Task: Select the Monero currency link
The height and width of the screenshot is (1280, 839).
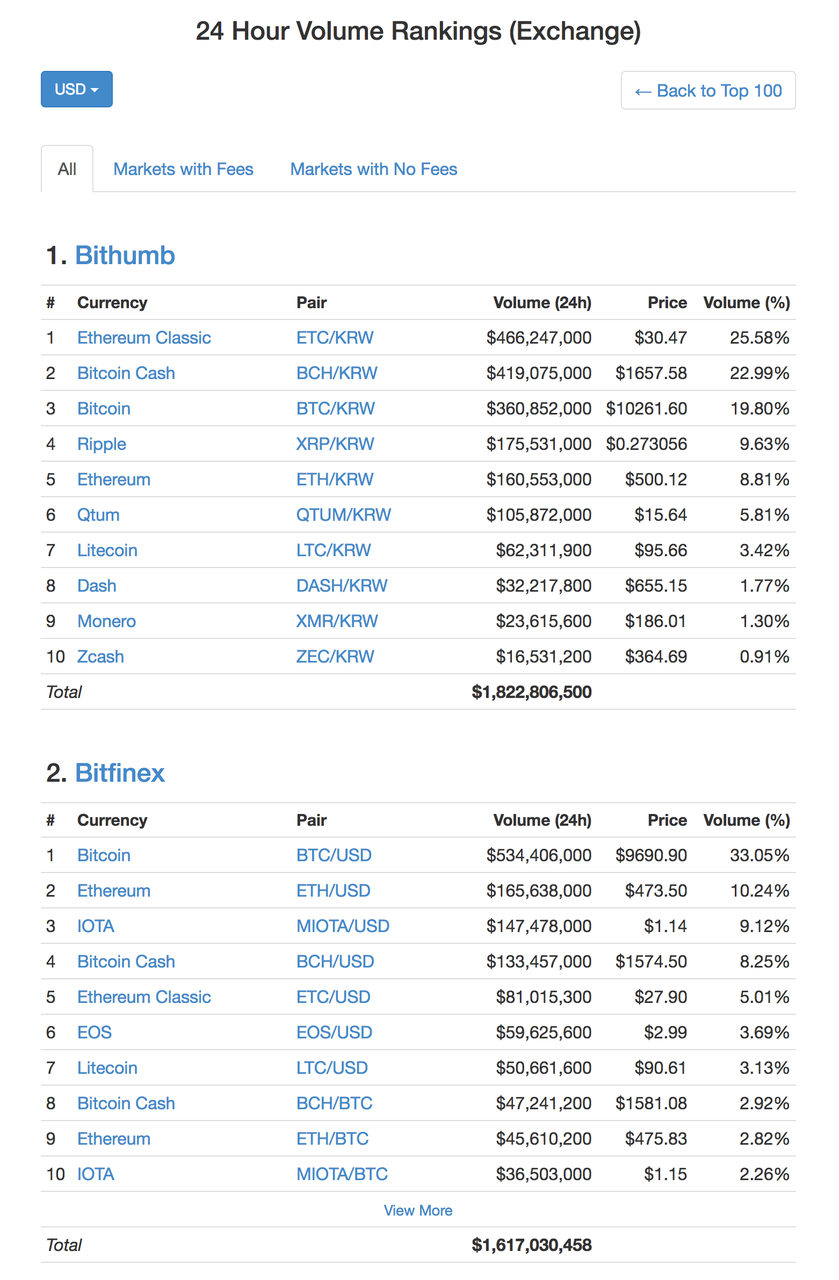Action: click(x=106, y=621)
